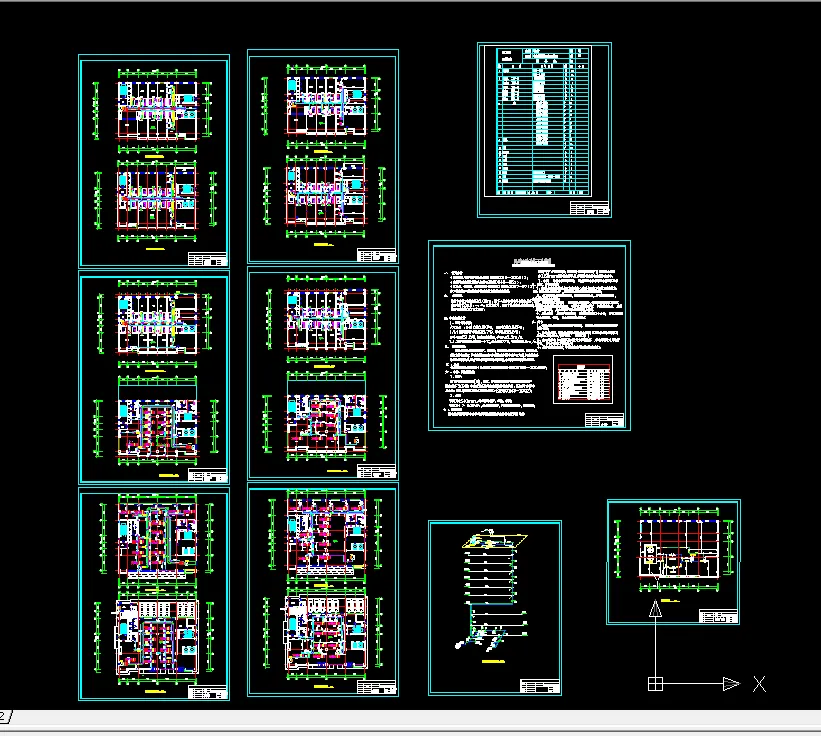Select the middle sheet in the second column

323,373
